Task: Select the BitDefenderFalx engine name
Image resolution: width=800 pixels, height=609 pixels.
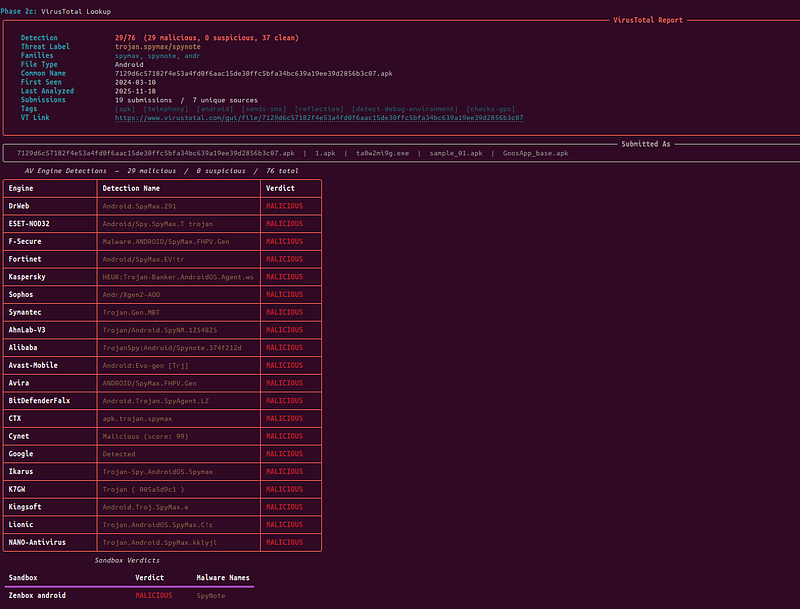Action: point(39,401)
